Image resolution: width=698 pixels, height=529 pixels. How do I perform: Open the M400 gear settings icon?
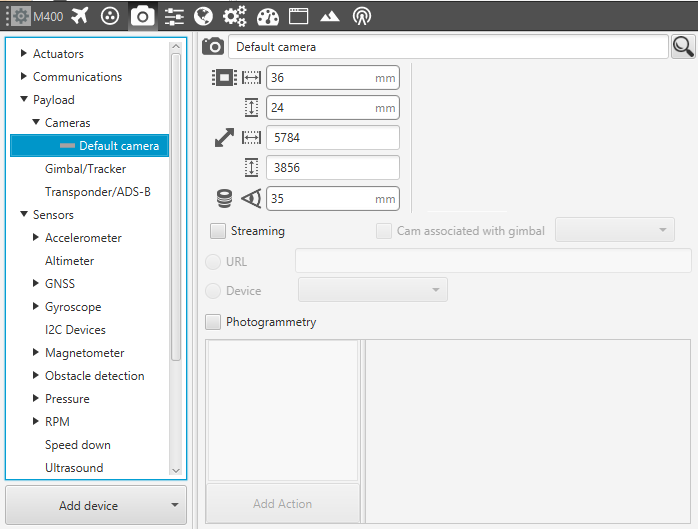[x=20, y=16]
